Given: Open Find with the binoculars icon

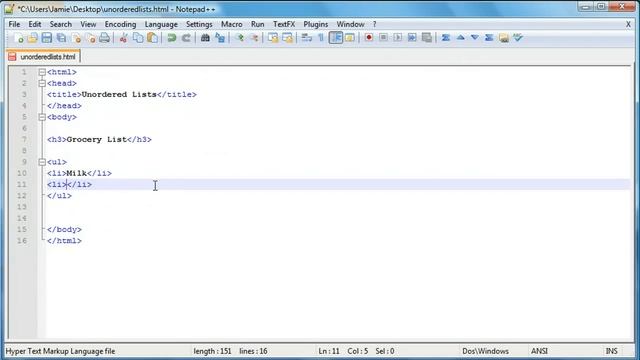Looking at the screenshot, I should 205,38.
